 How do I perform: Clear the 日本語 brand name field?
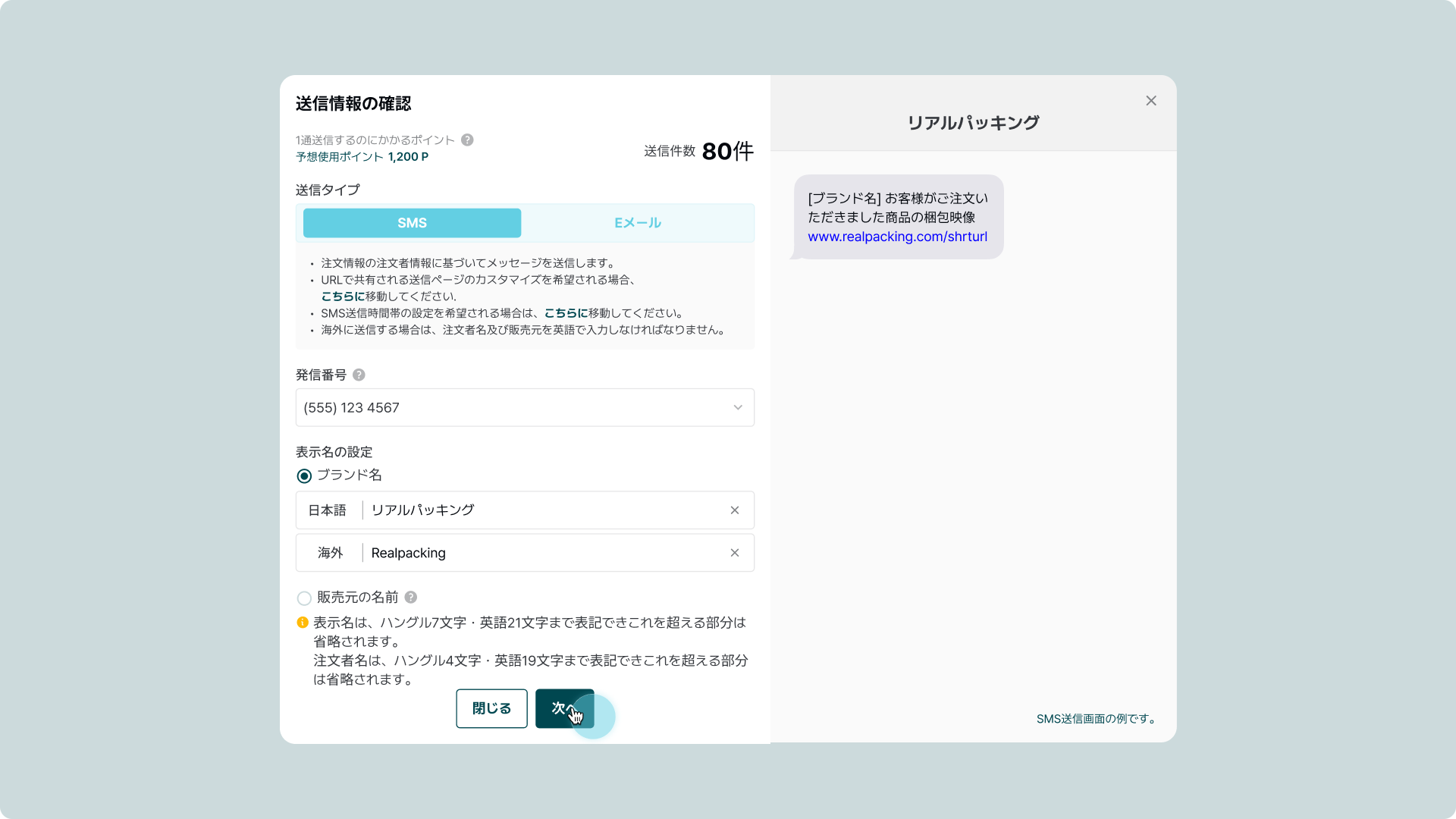[734, 510]
